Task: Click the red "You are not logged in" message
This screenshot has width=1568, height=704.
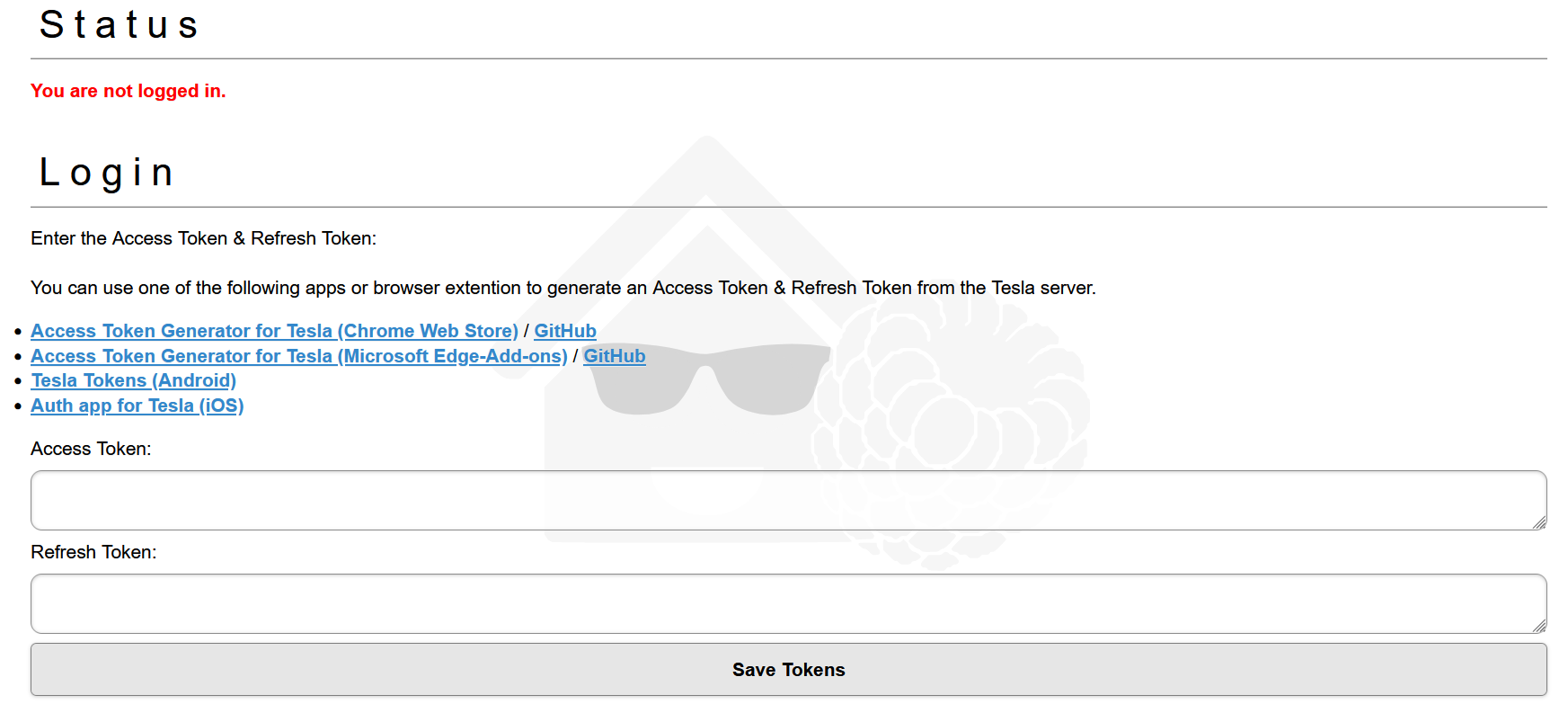Action: pos(128,91)
